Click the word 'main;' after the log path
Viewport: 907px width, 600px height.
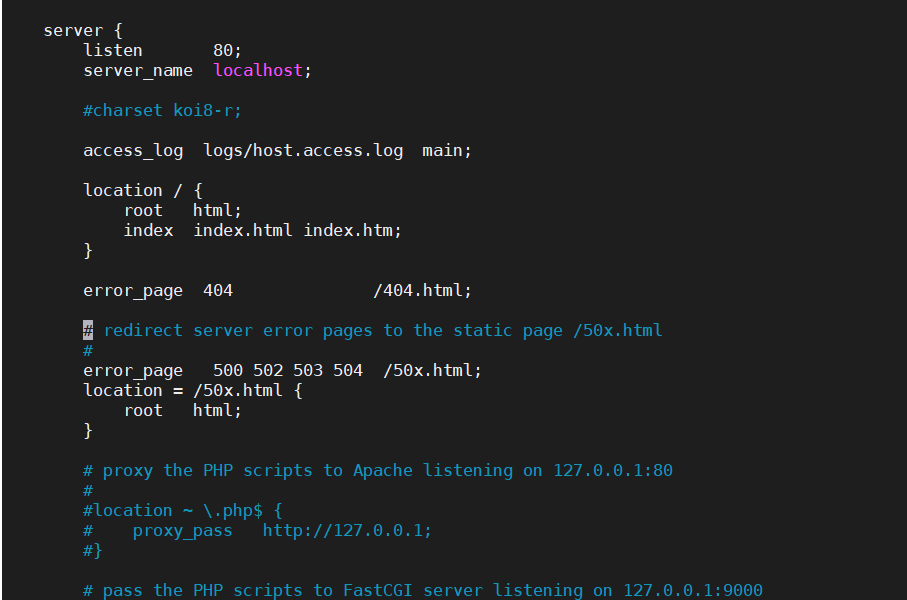[447, 150]
